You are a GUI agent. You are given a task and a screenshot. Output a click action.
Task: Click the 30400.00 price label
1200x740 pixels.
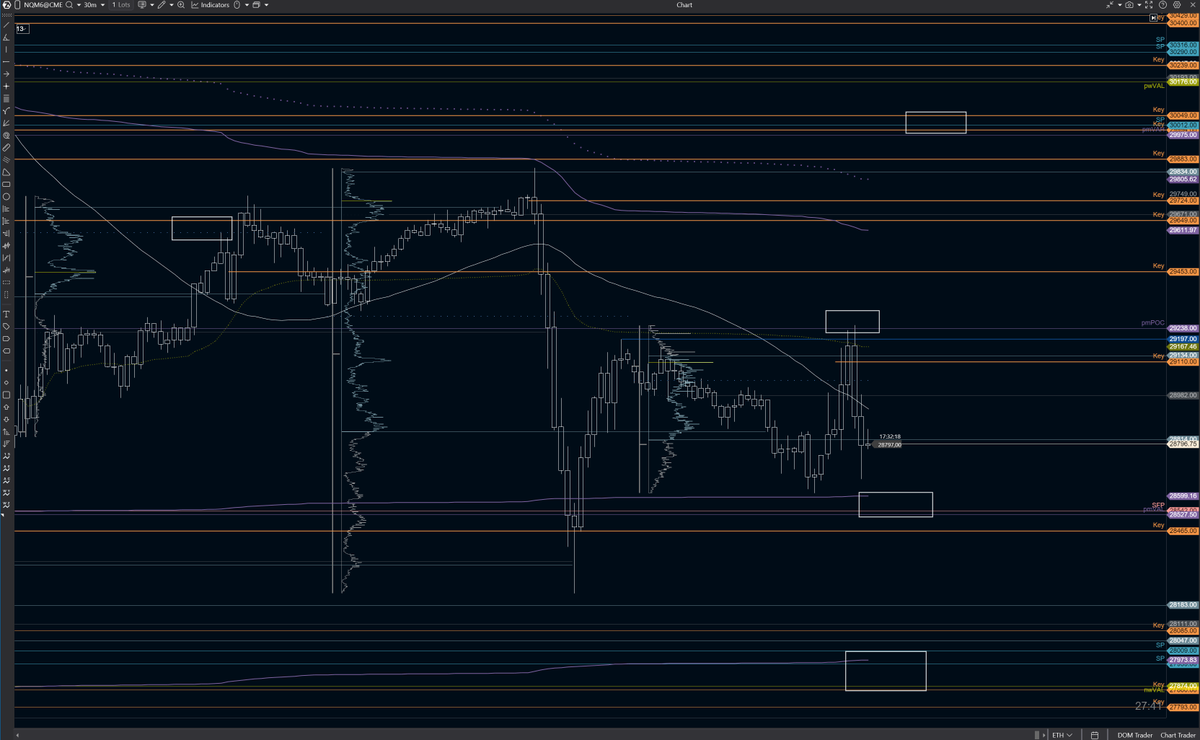click(x=1183, y=23)
